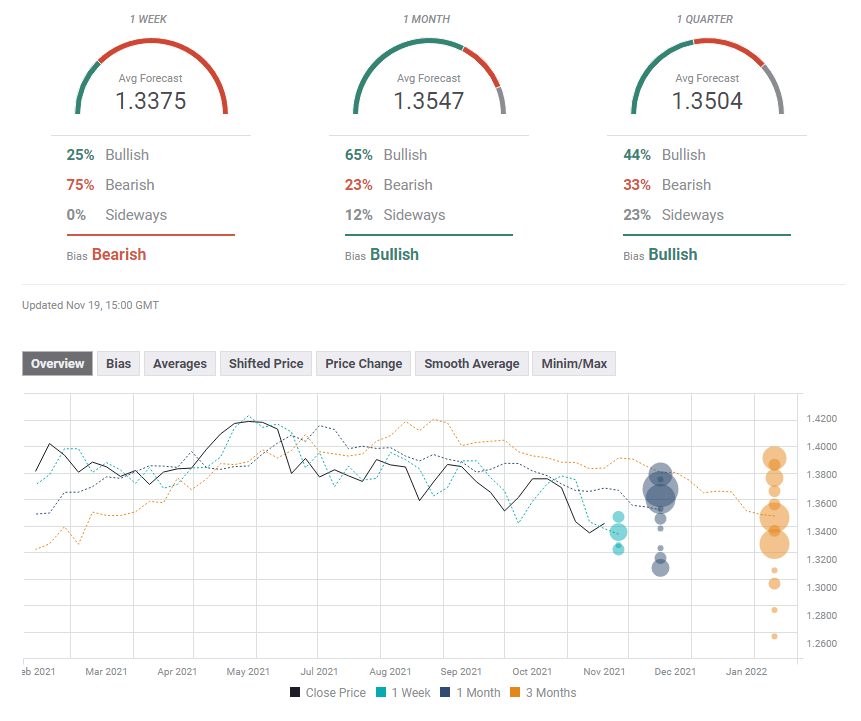This screenshot has height=721, width=861.
Task: Click the topmost orange 3 Months bubble
Action: click(x=774, y=458)
